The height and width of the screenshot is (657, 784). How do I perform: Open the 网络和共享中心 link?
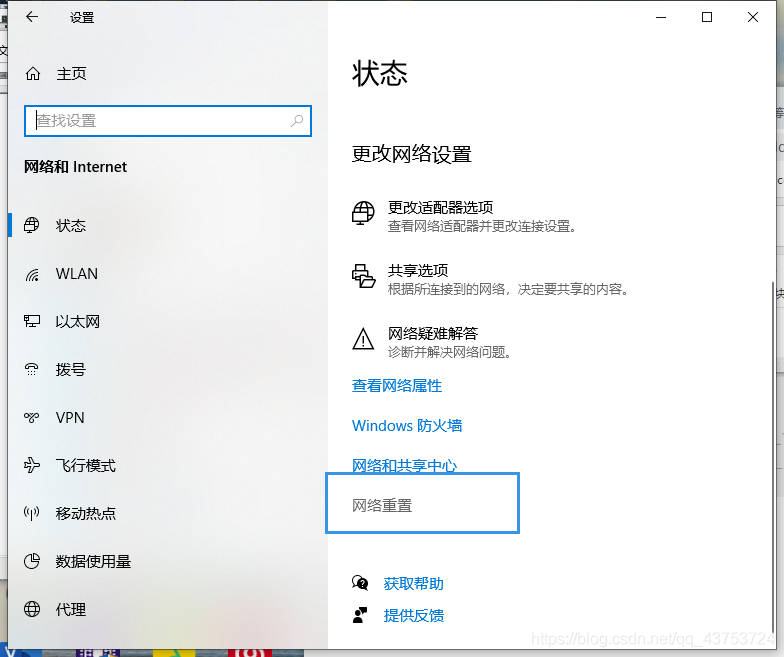point(404,466)
